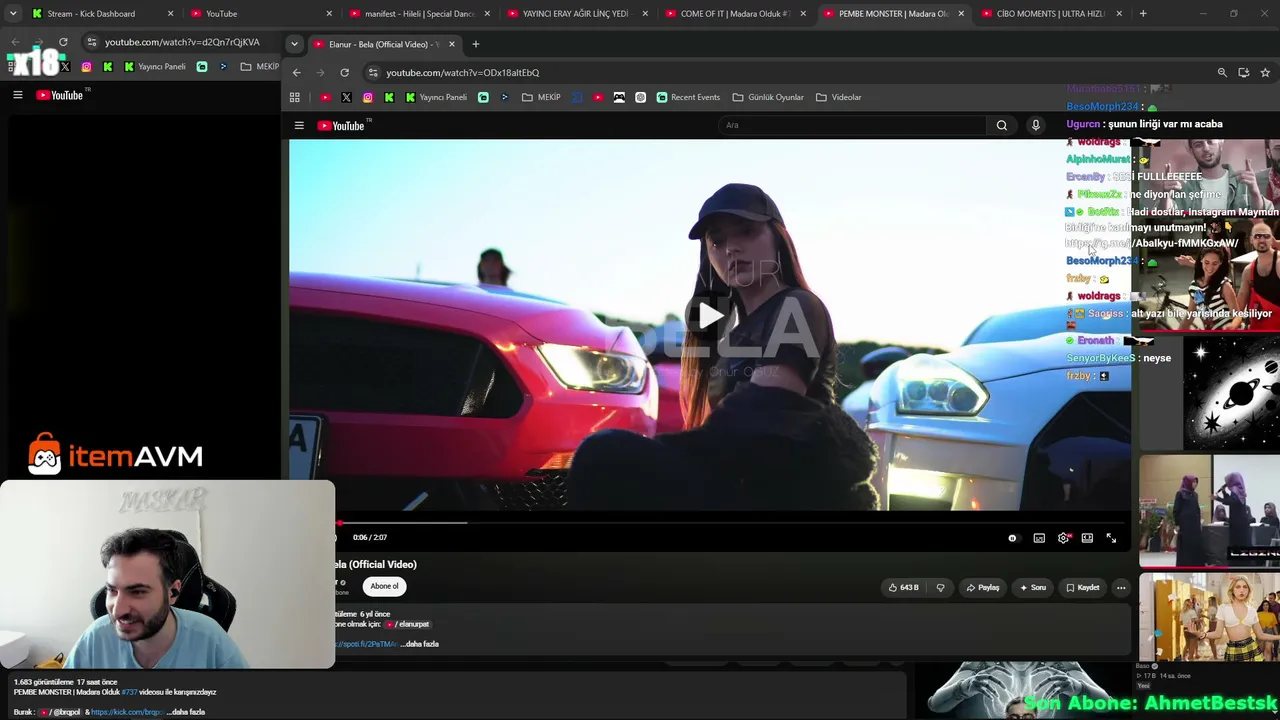Open recommended thumbnail with black-and-white planet art

[1231, 392]
